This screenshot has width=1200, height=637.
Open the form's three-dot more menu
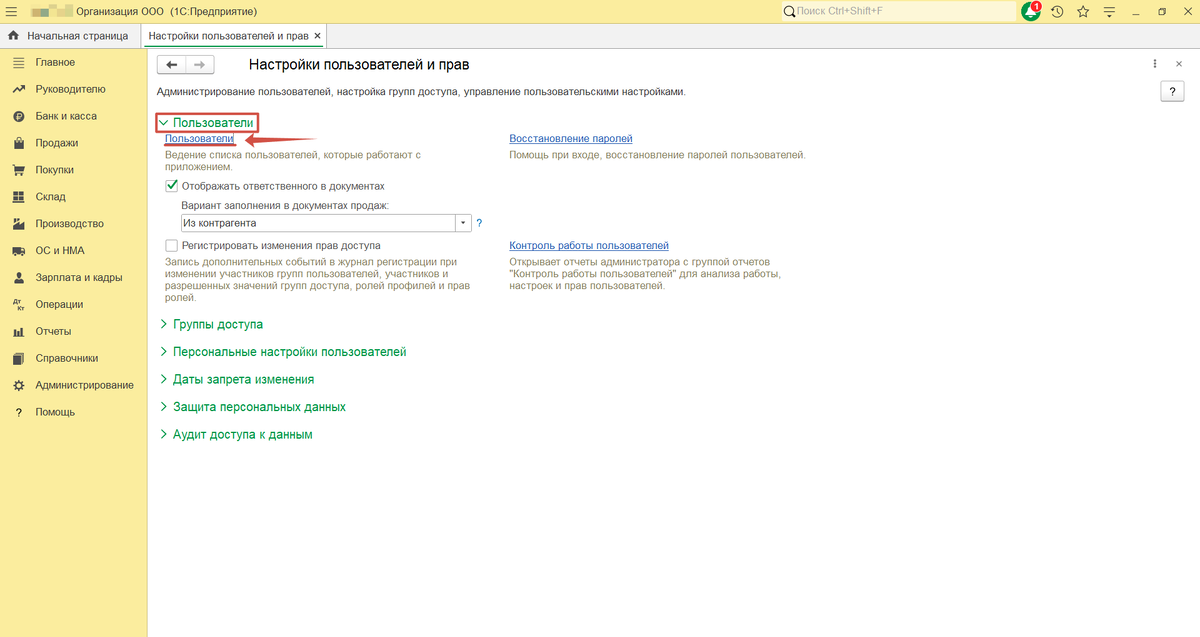[x=1154, y=64]
